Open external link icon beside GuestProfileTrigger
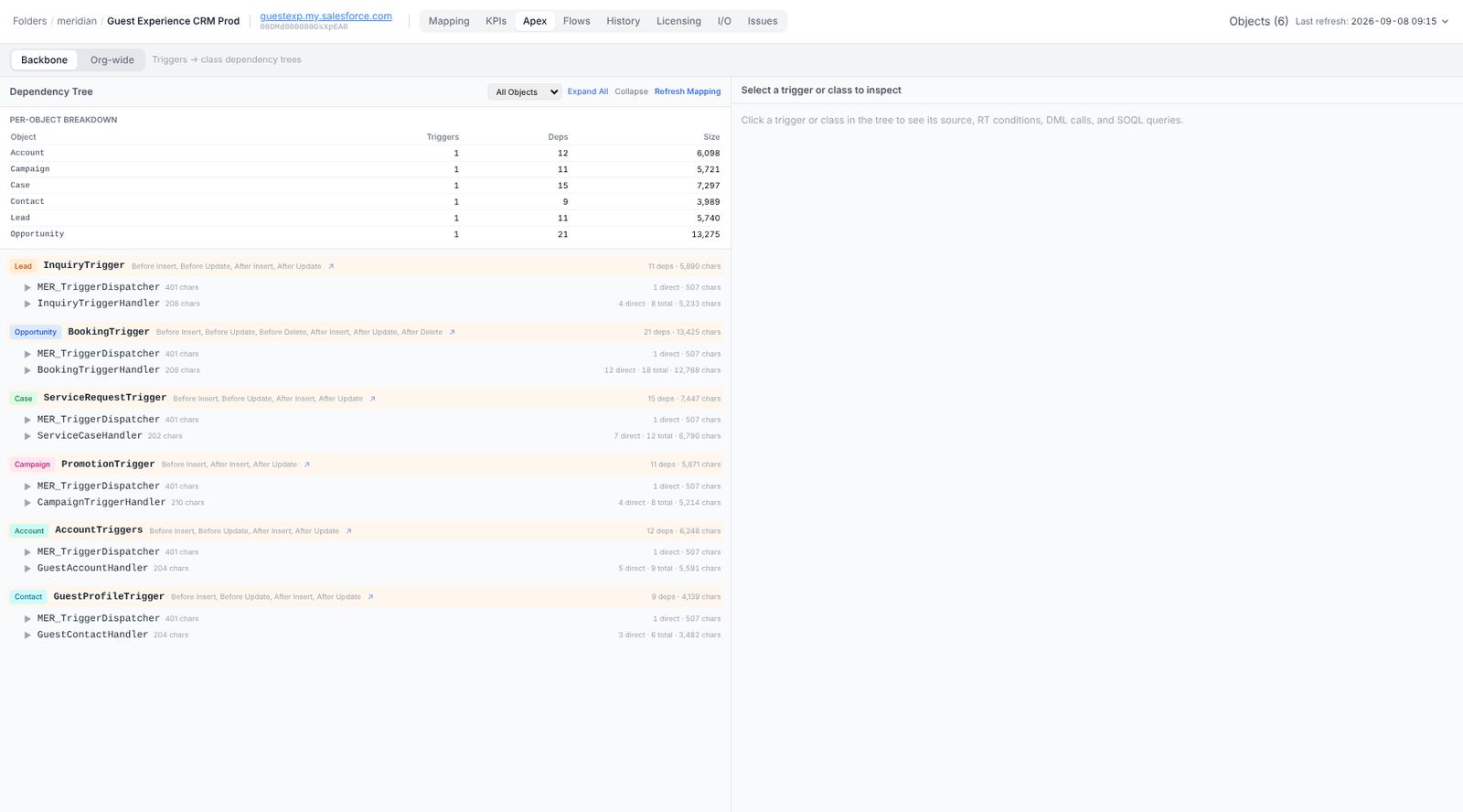 point(370,597)
